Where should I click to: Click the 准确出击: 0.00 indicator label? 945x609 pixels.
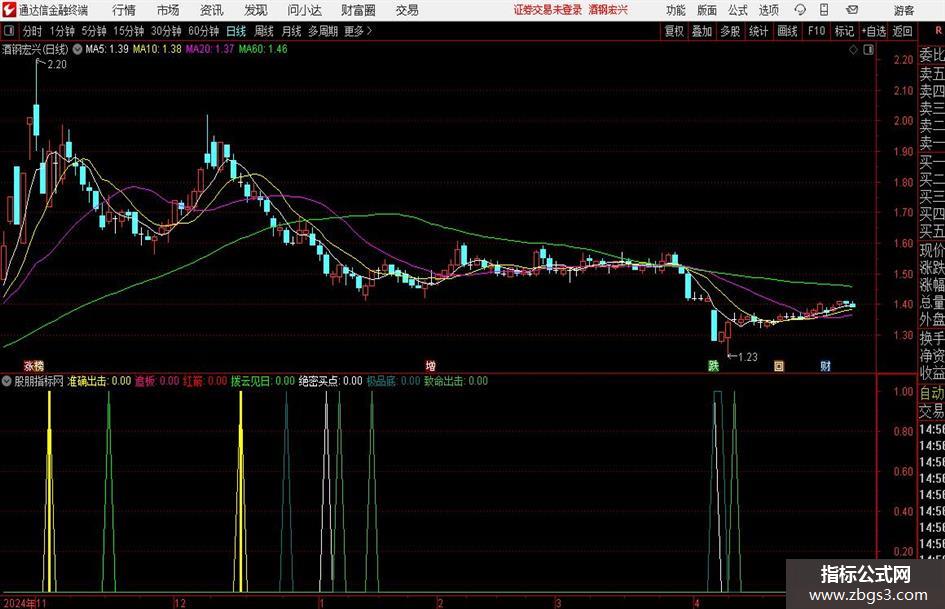pyautogui.click(x=99, y=381)
